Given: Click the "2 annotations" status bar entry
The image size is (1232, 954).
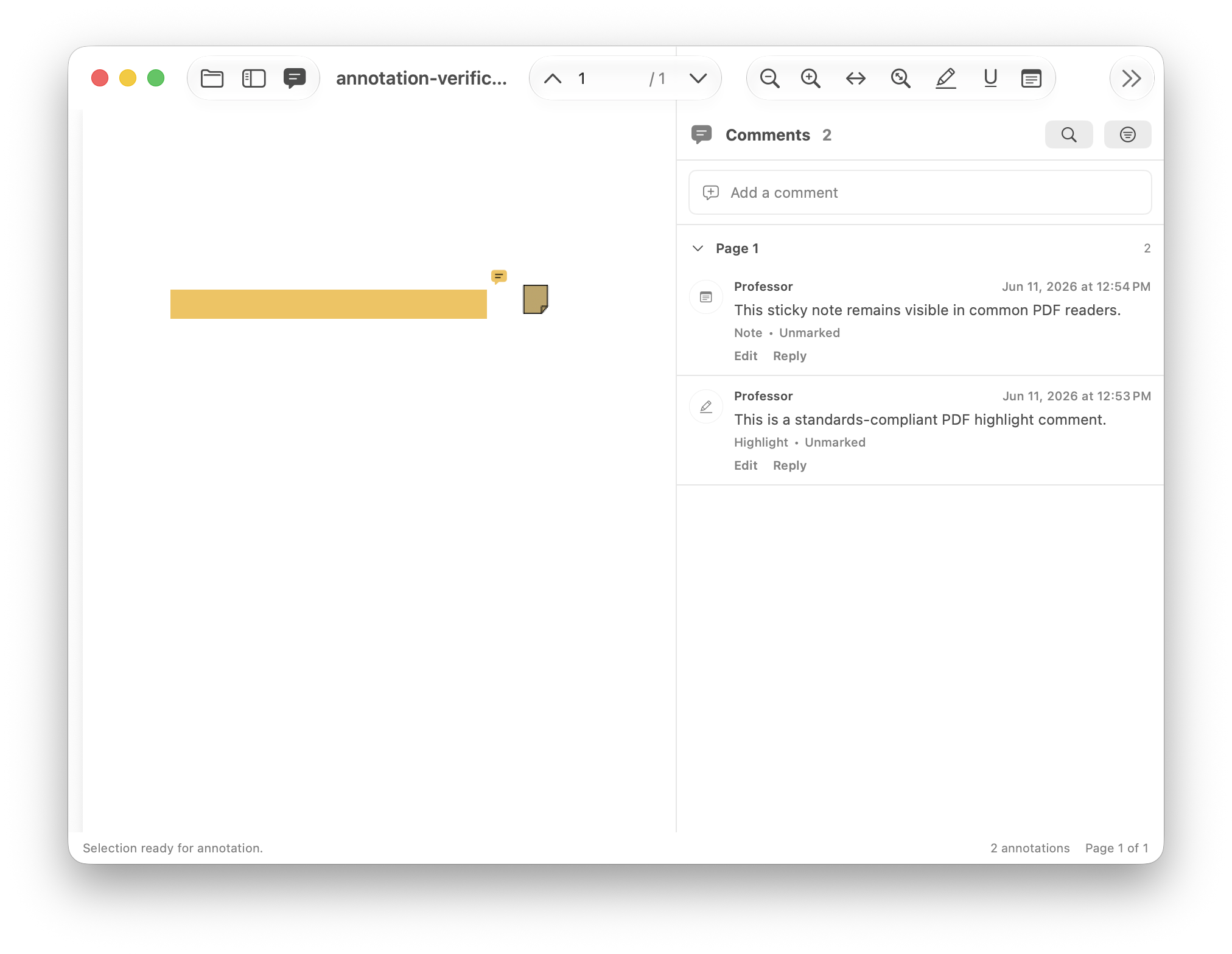Looking at the screenshot, I should point(1030,848).
